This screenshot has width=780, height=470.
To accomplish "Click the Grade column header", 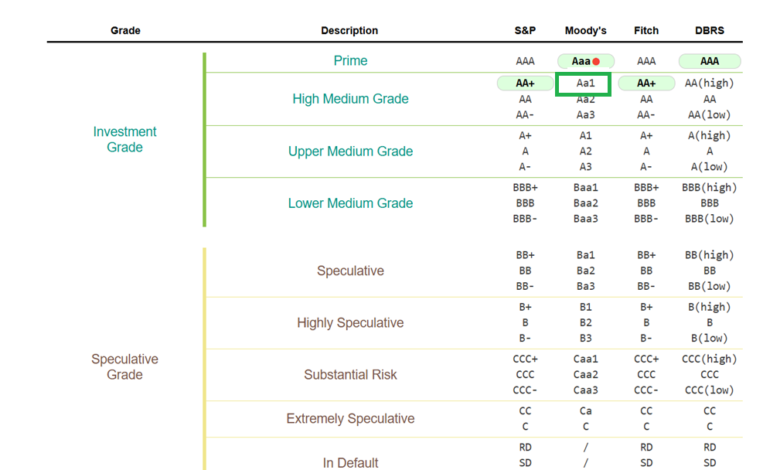I will pyautogui.click(x=125, y=30).
